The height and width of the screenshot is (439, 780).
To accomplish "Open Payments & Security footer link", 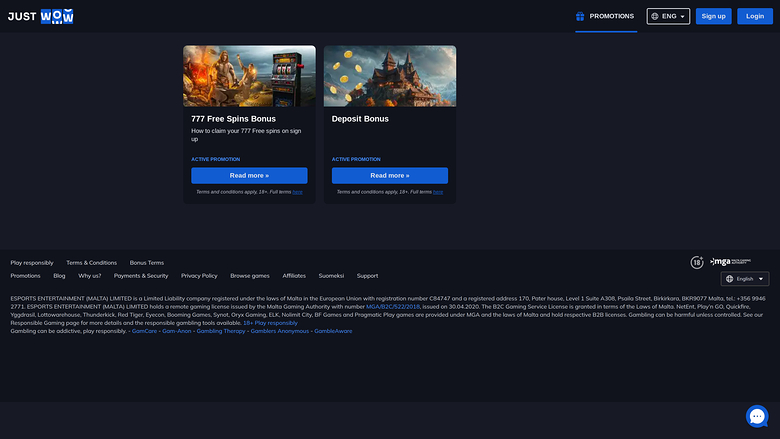I will coord(141,275).
